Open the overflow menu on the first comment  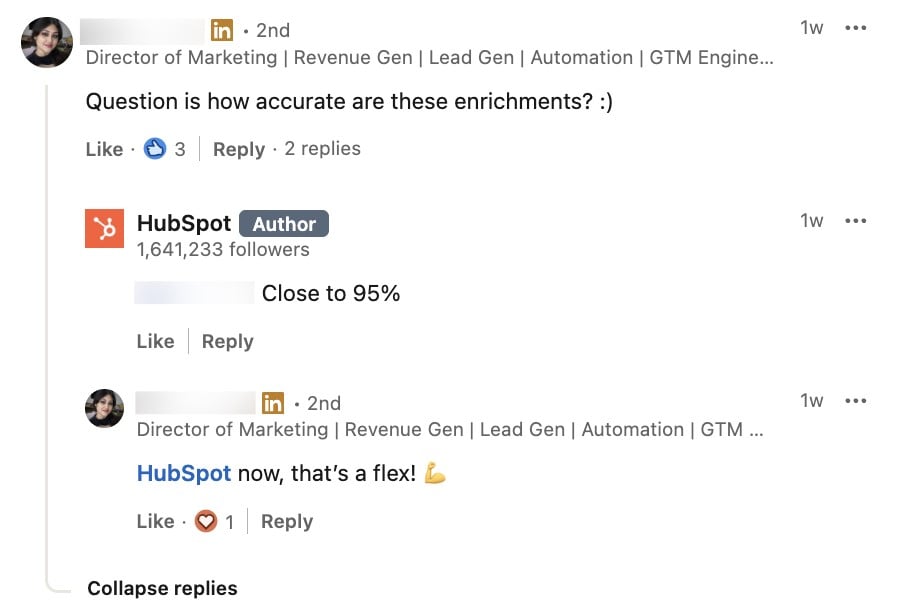point(856,27)
